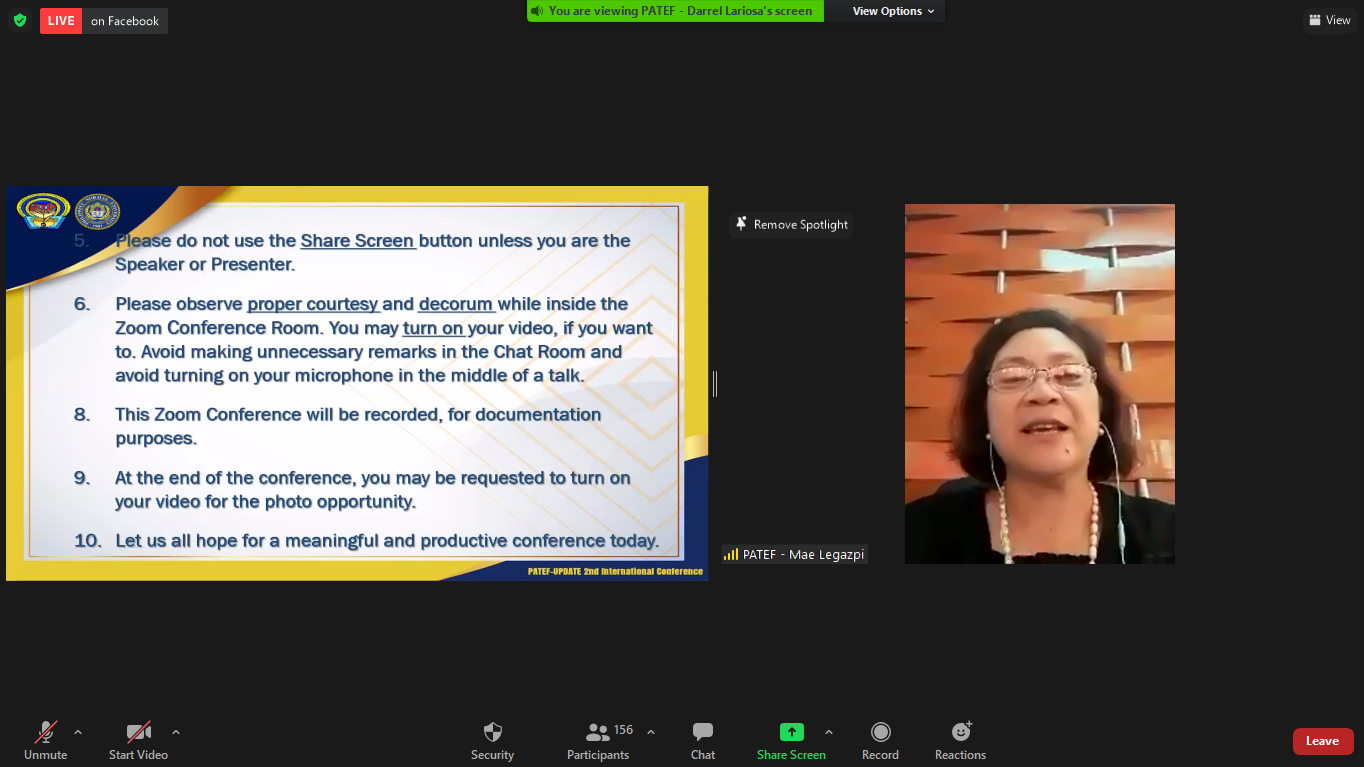
Task: Expand video options arrow beside Start Video
Action: point(176,732)
